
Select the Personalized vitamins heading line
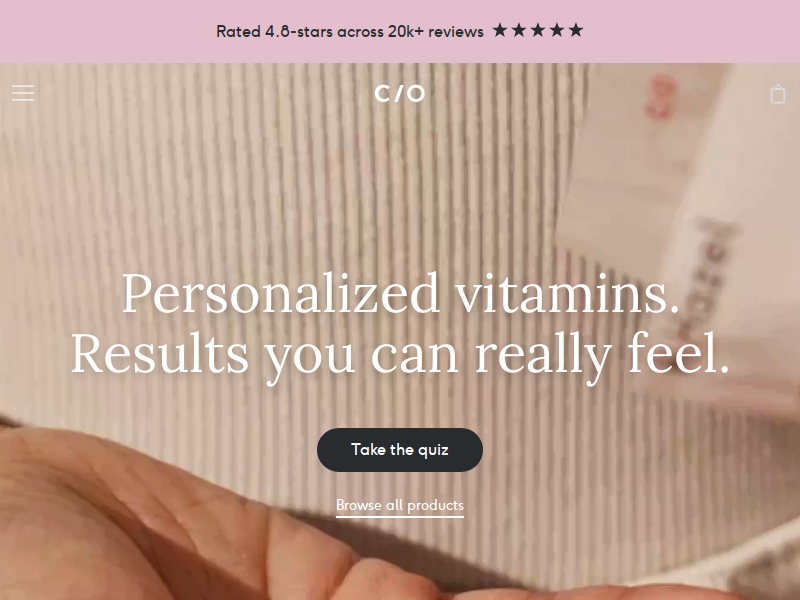[401, 293]
